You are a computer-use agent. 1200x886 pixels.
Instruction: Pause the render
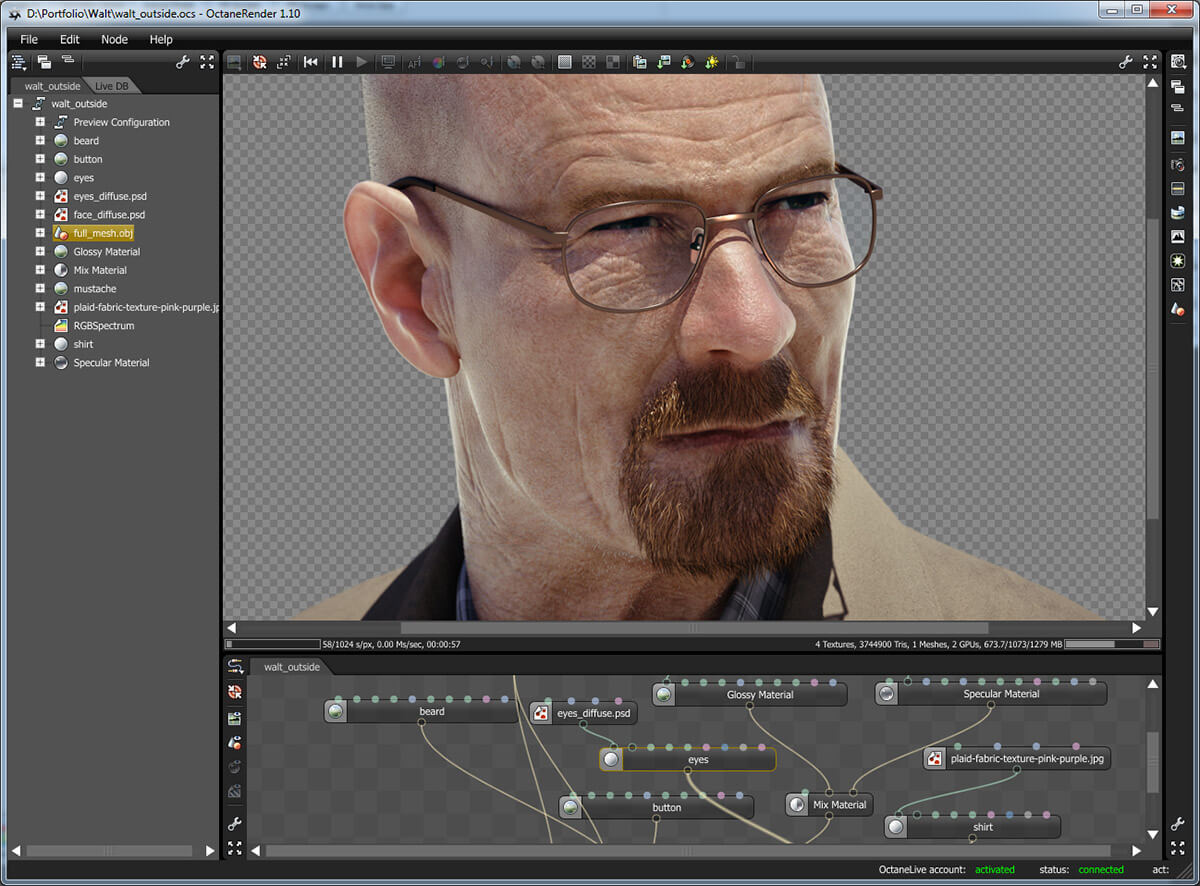(x=337, y=62)
